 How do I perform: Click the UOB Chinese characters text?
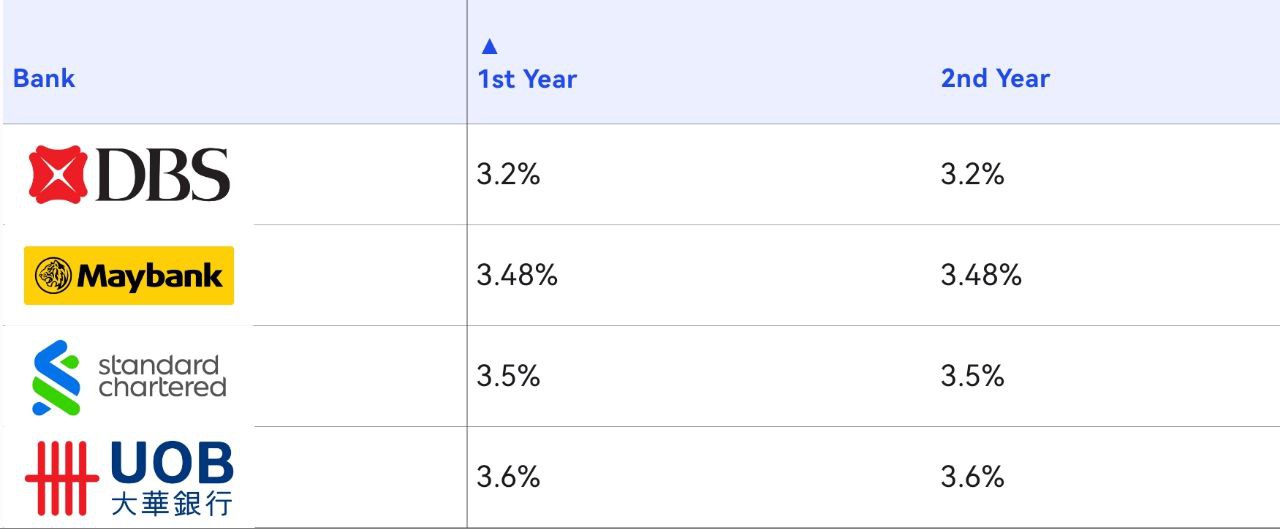point(171,503)
